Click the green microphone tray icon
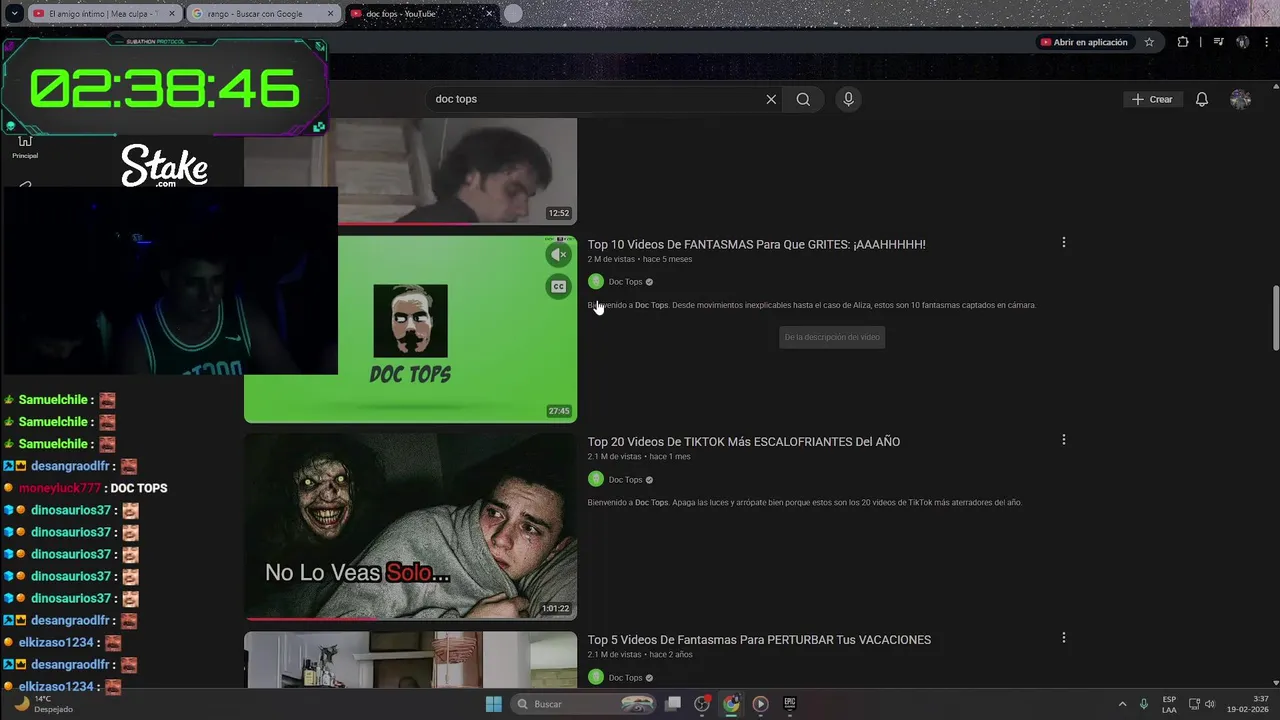Screen dimensions: 1280x720 [x=1143, y=704]
